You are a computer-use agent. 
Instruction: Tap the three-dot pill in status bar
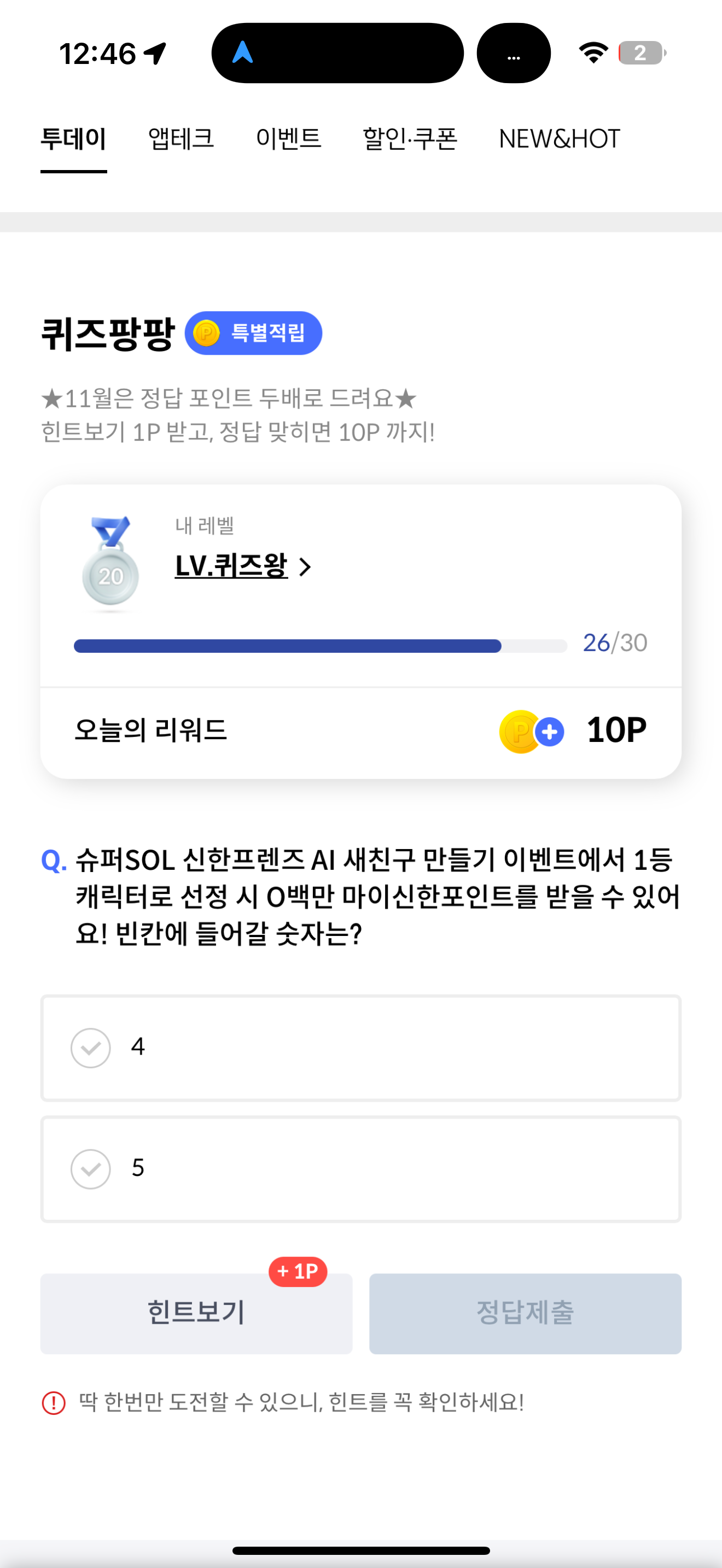coord(513,53)
